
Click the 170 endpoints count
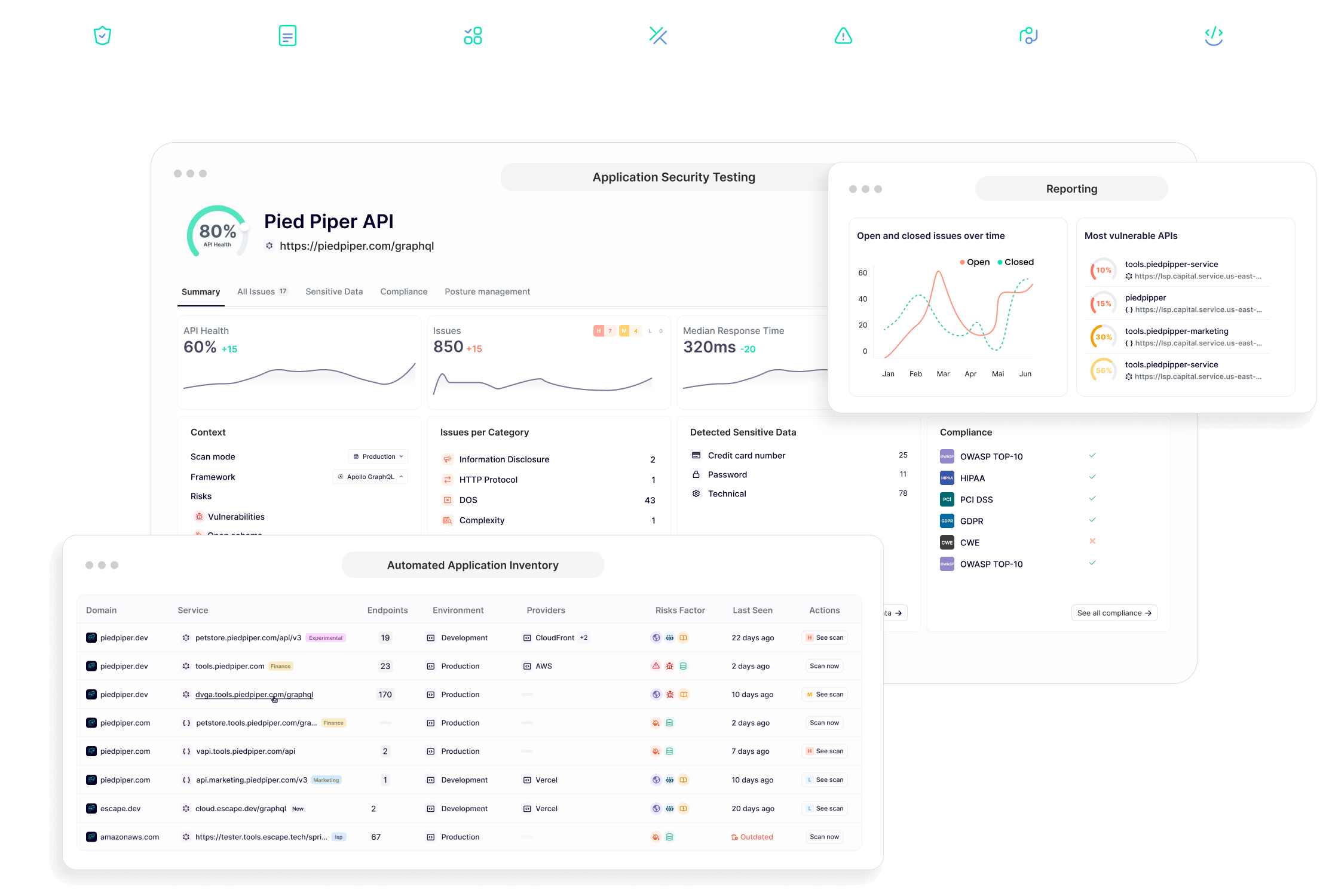click(x=385, y=695)
